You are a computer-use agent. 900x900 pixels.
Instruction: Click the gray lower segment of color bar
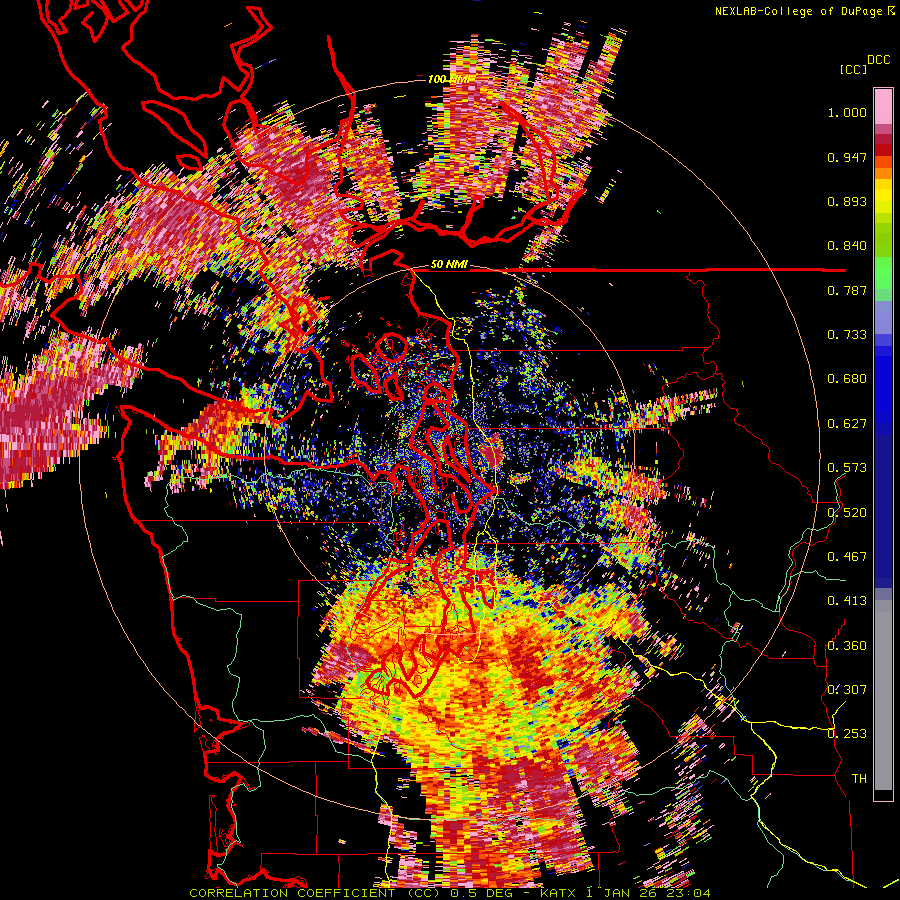pos(883,695)
